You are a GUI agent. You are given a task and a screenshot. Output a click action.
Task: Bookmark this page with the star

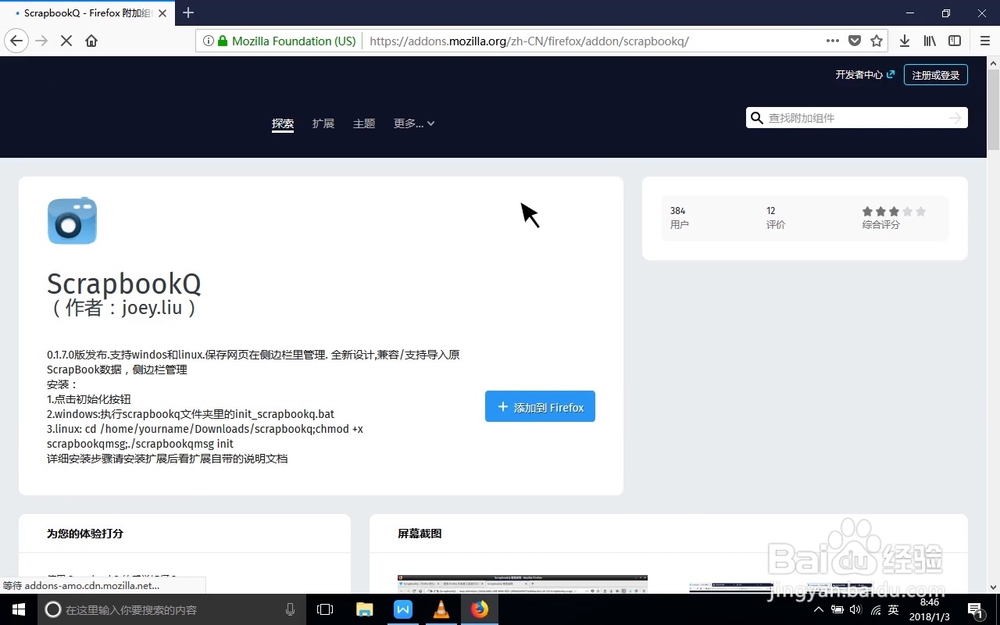876,41
